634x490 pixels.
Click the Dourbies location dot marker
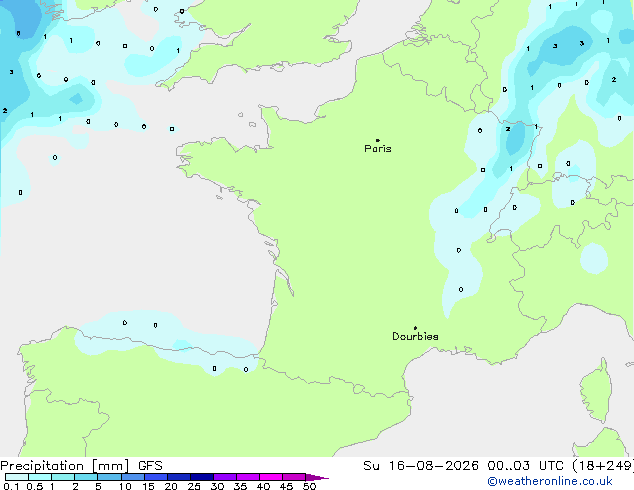coord(415,328)
